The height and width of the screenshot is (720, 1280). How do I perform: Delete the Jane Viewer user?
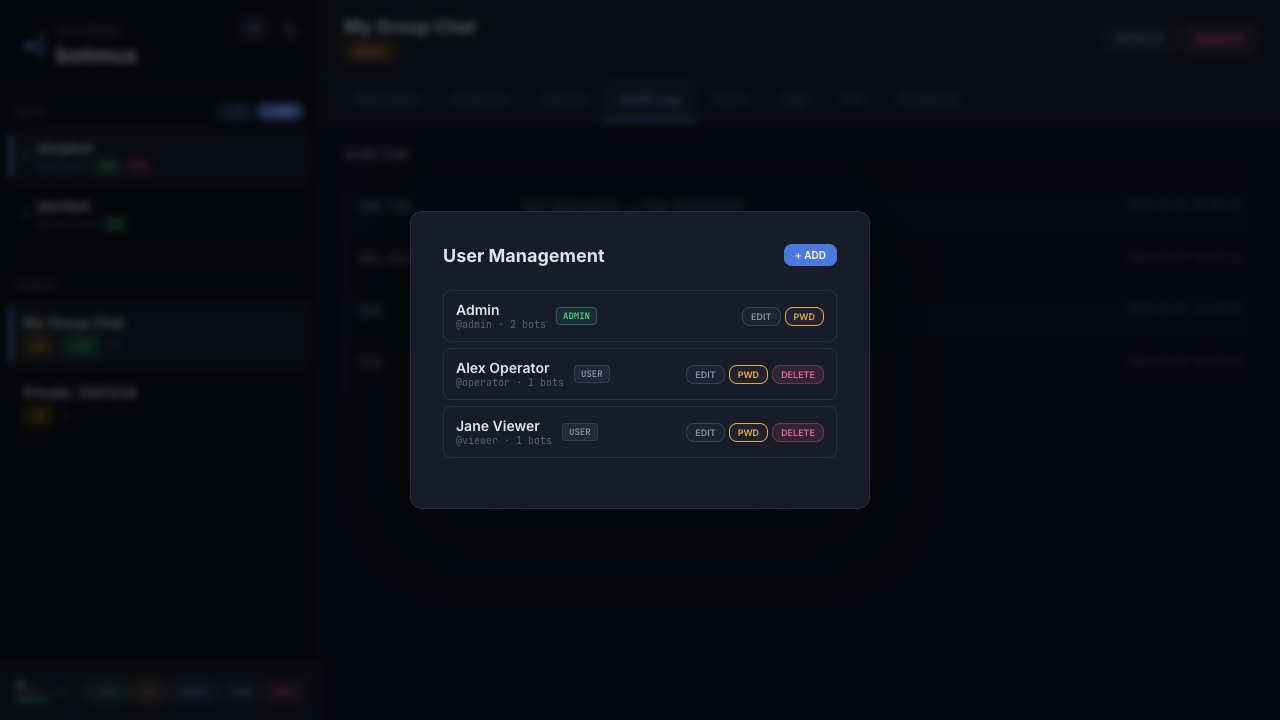click(798, 433)
